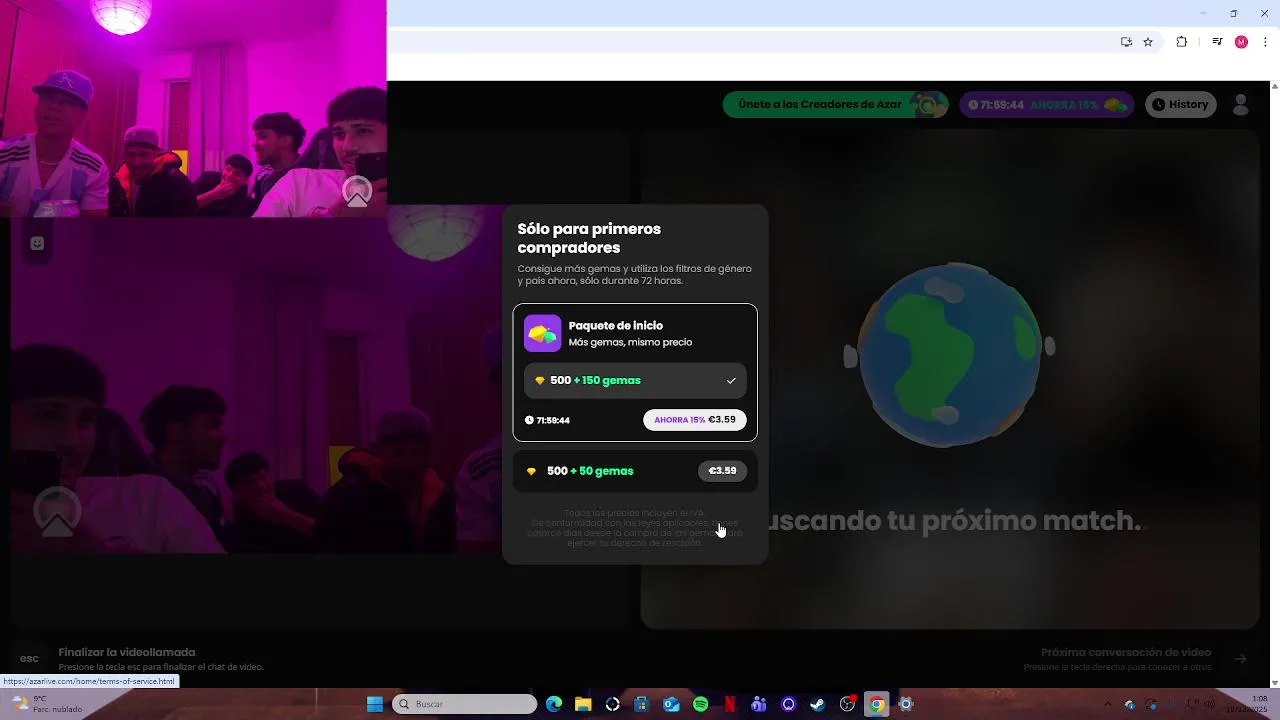Open Spotify from the taskbar
This screenshot has height=720, width=1280.
point(700,704)
